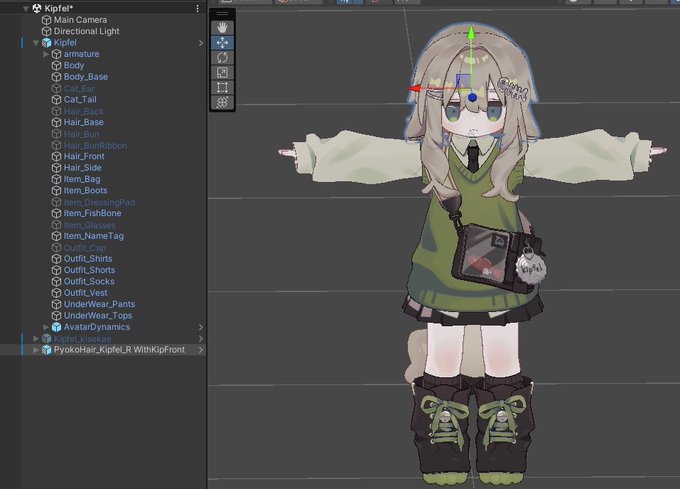Viewport: 680px width, 489px height.
Task: Select Main Camera in hierarchy
Action: (x=80, y=20)
